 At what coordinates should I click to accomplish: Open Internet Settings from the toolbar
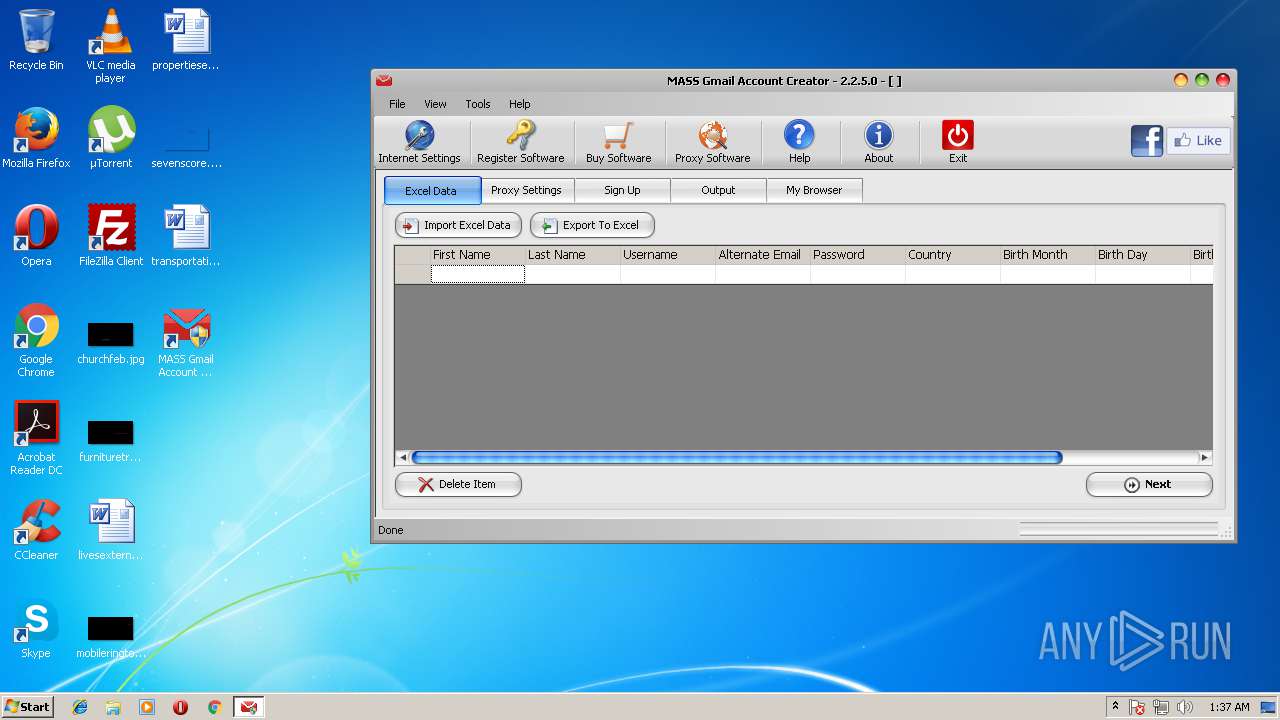[419, 142]
